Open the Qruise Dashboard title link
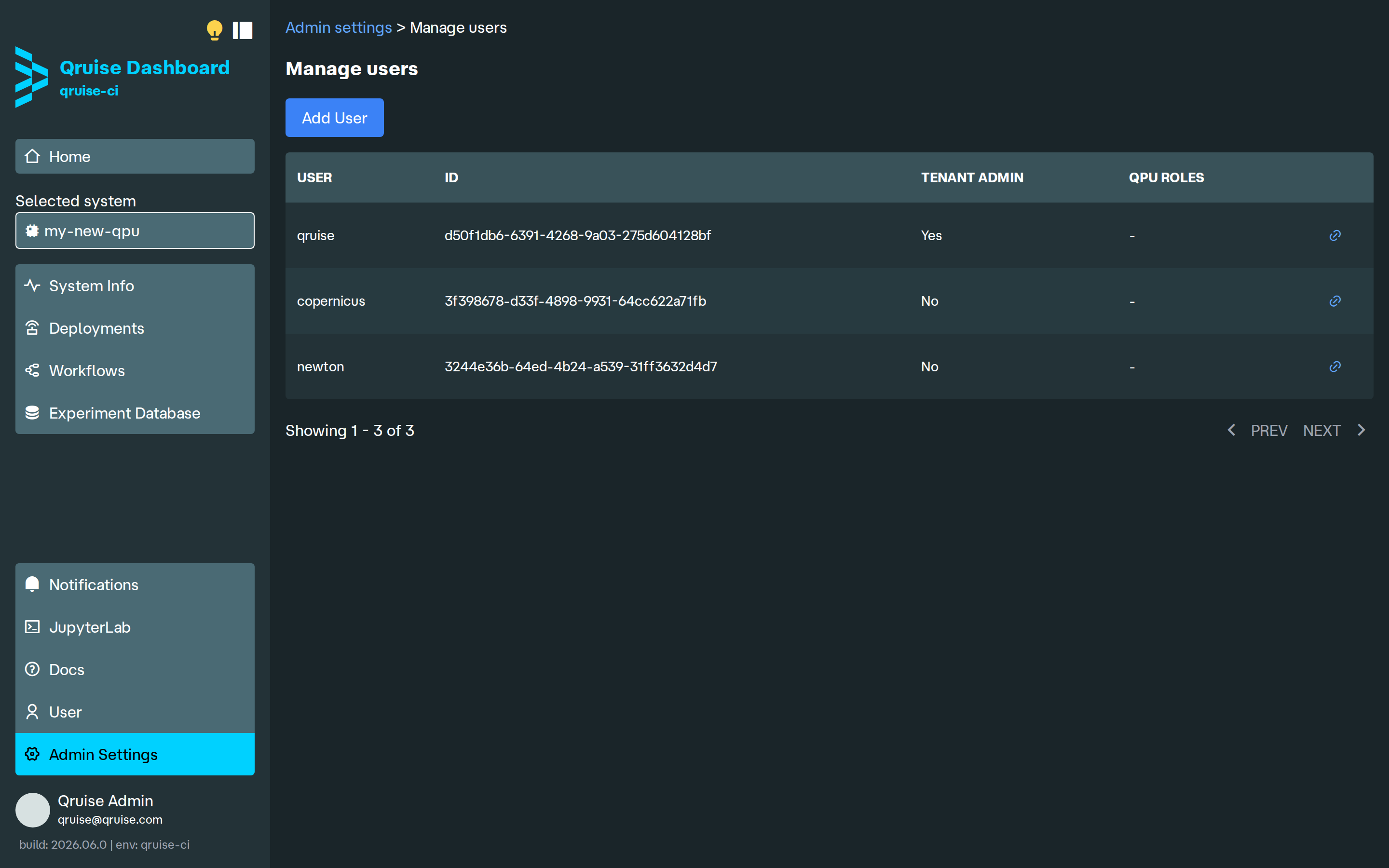Viewport: 1389px width, 868px height. pyautogui.click(x=145, y=68)
